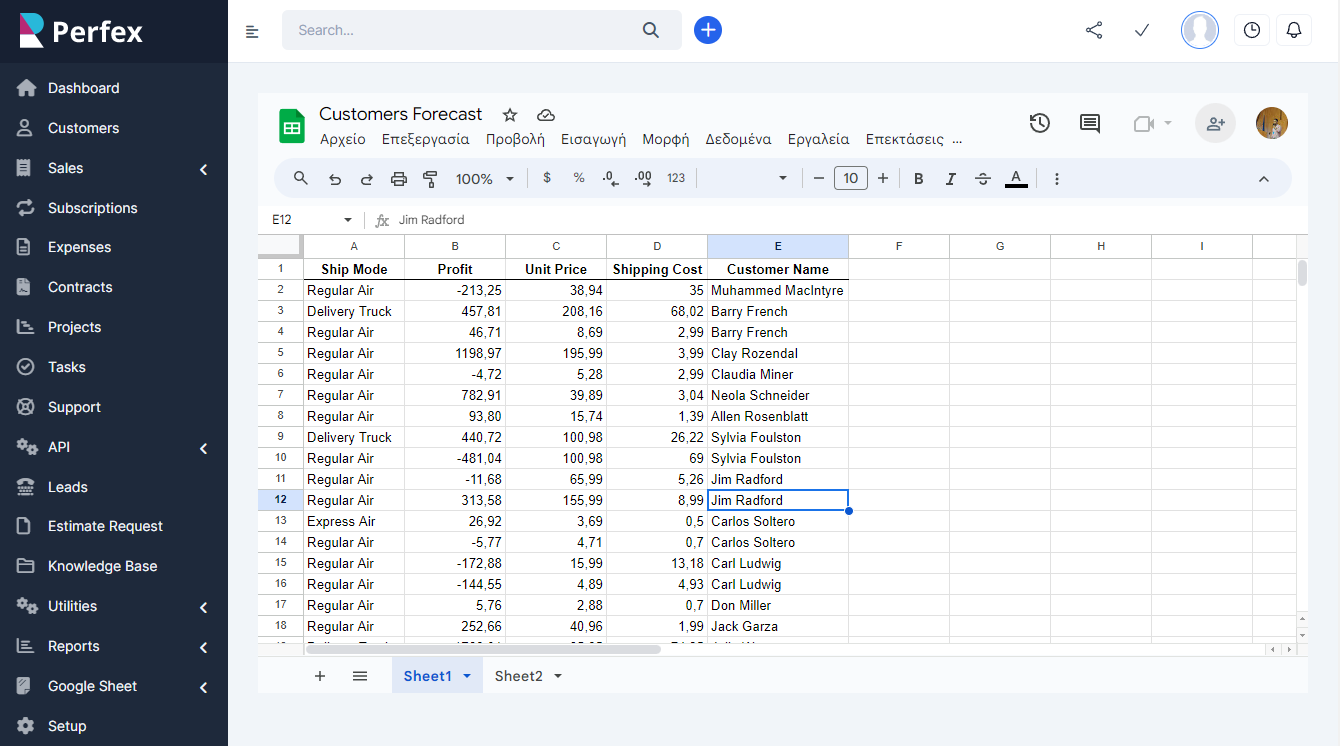Toggle Bold formatting on the selected cell
This screenshot has width=1340, height=746.
[918, 177]
